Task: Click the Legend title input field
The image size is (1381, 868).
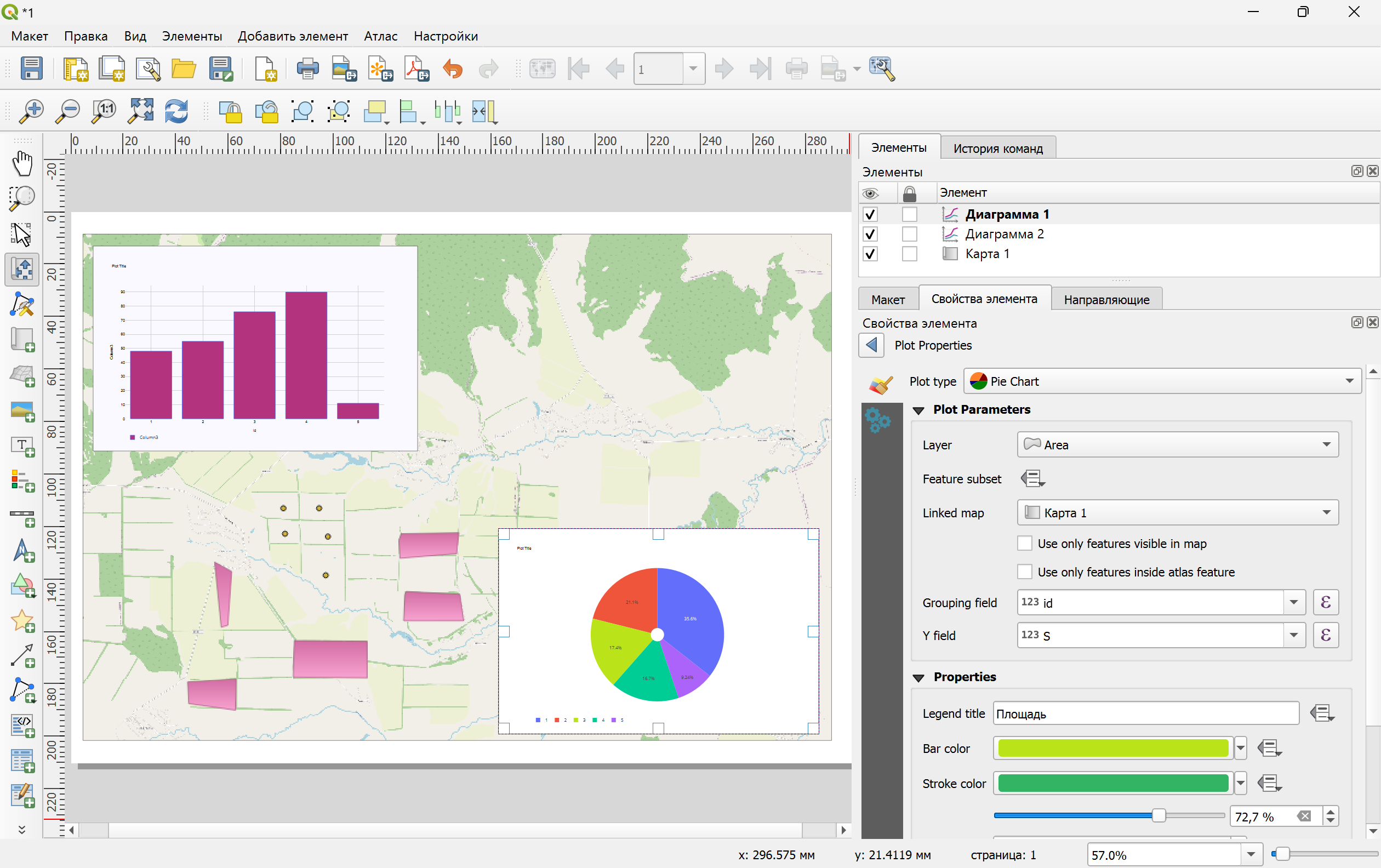Action: point(1145,714)
